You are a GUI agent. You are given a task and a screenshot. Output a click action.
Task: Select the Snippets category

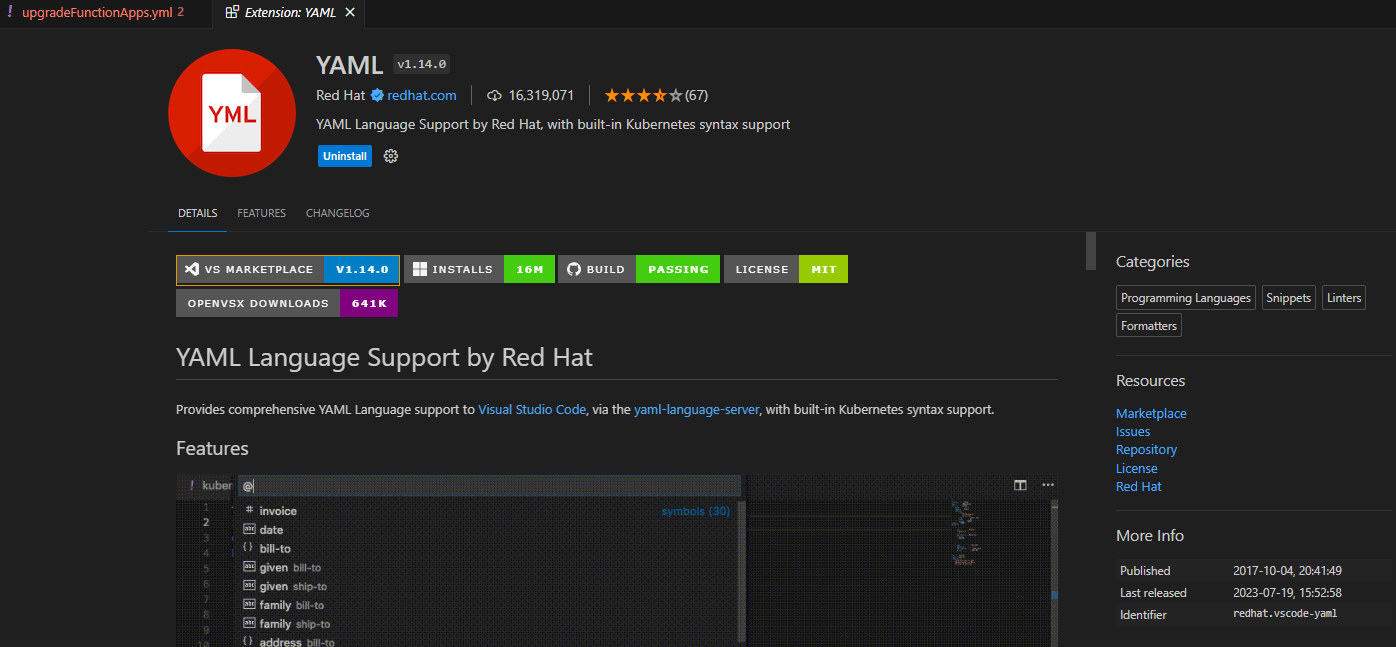pos(1288,298)
